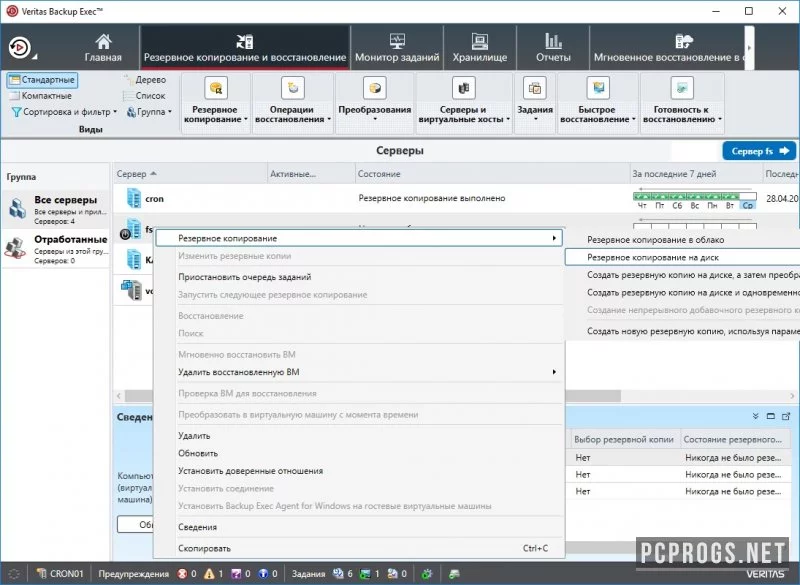Go to the Главная home tab
Viewport: 800px width, 585px height.
pos(103,47)
